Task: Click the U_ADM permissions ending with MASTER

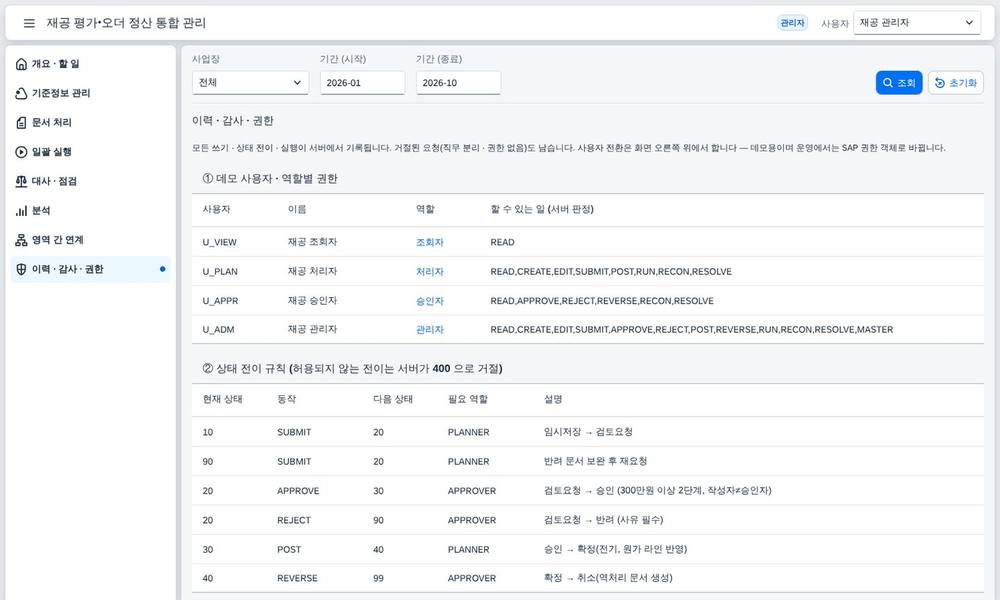Action: point(691,330)
